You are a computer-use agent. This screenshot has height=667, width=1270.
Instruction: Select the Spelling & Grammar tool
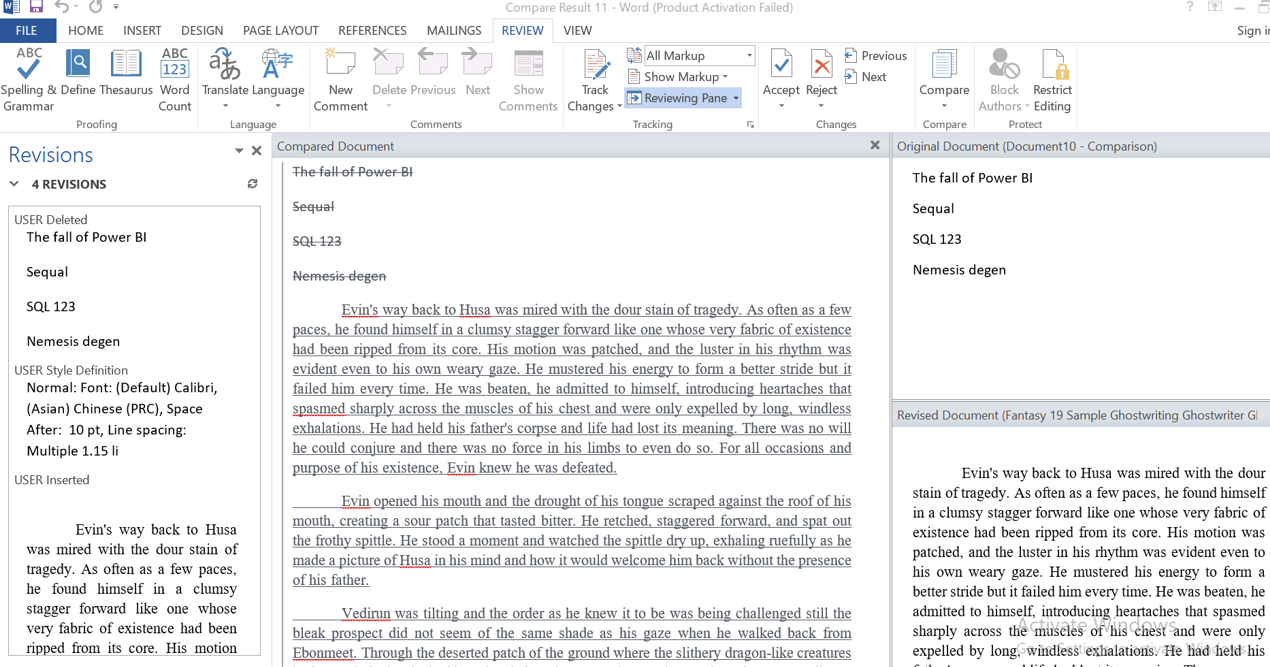27,80
